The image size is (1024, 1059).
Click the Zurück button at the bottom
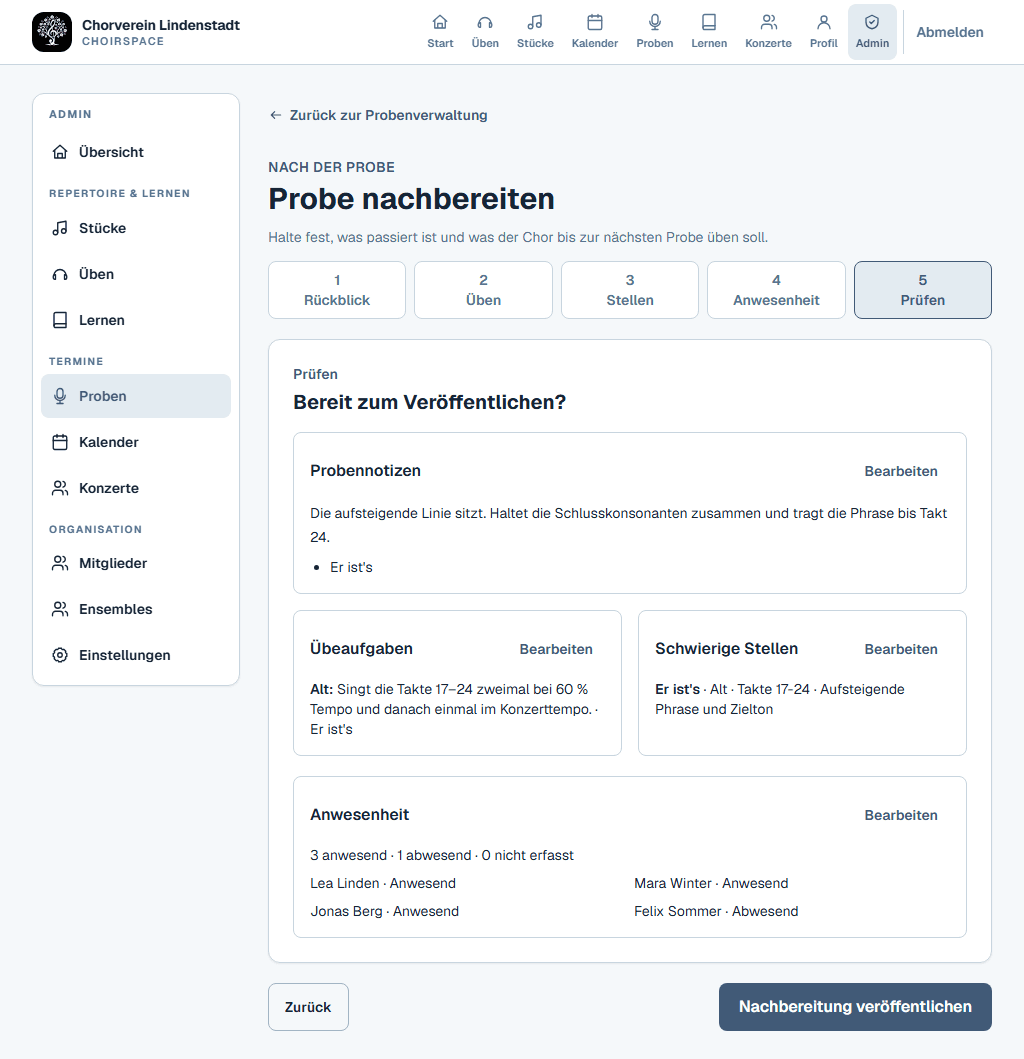tap(308, 1007)
